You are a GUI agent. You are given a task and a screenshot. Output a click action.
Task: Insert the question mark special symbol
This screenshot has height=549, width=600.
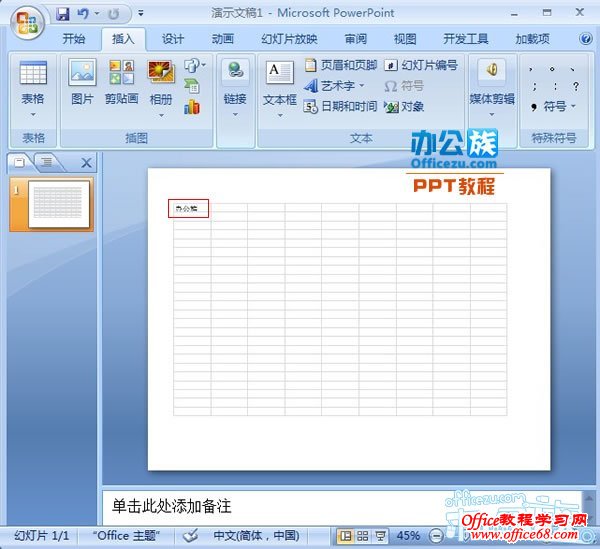coord(576,86)
